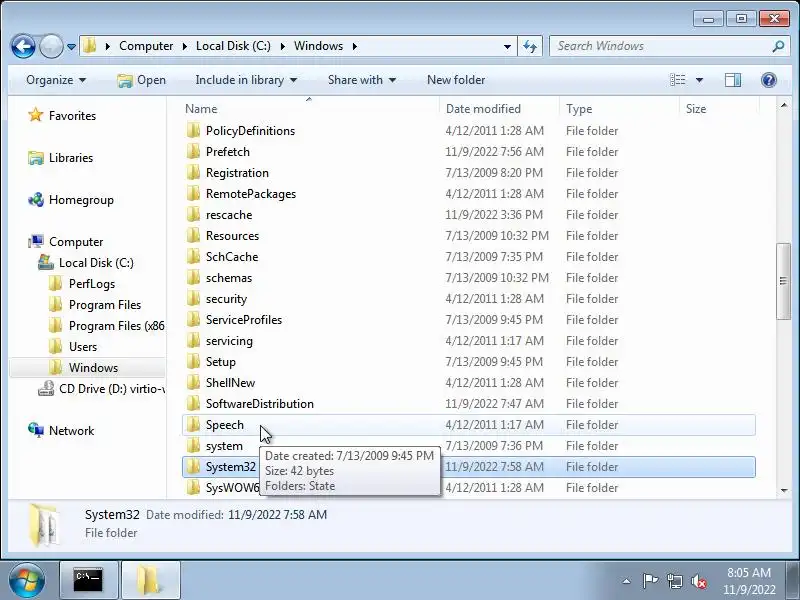
Task: Click the Open toolbar button
Action: tap(141, 80)
